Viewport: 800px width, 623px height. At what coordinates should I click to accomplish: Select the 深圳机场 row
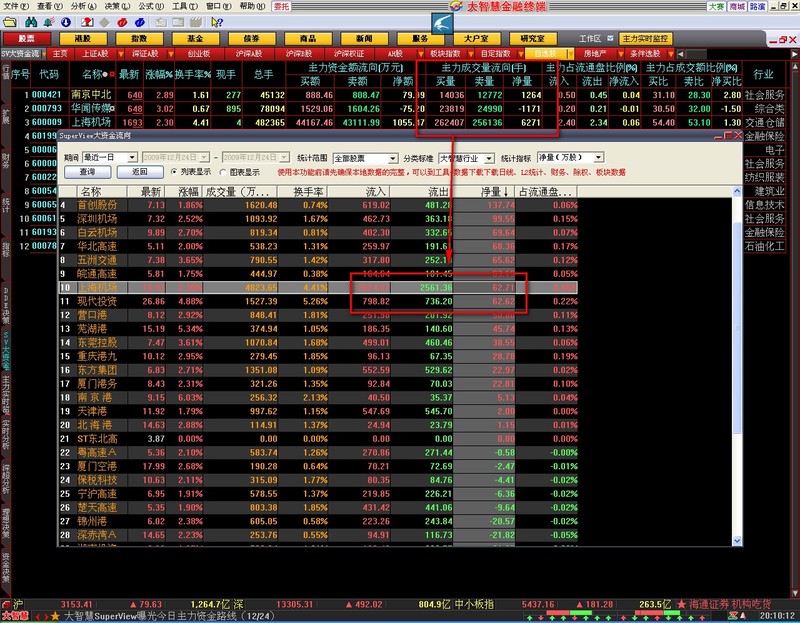click(318, 219)
